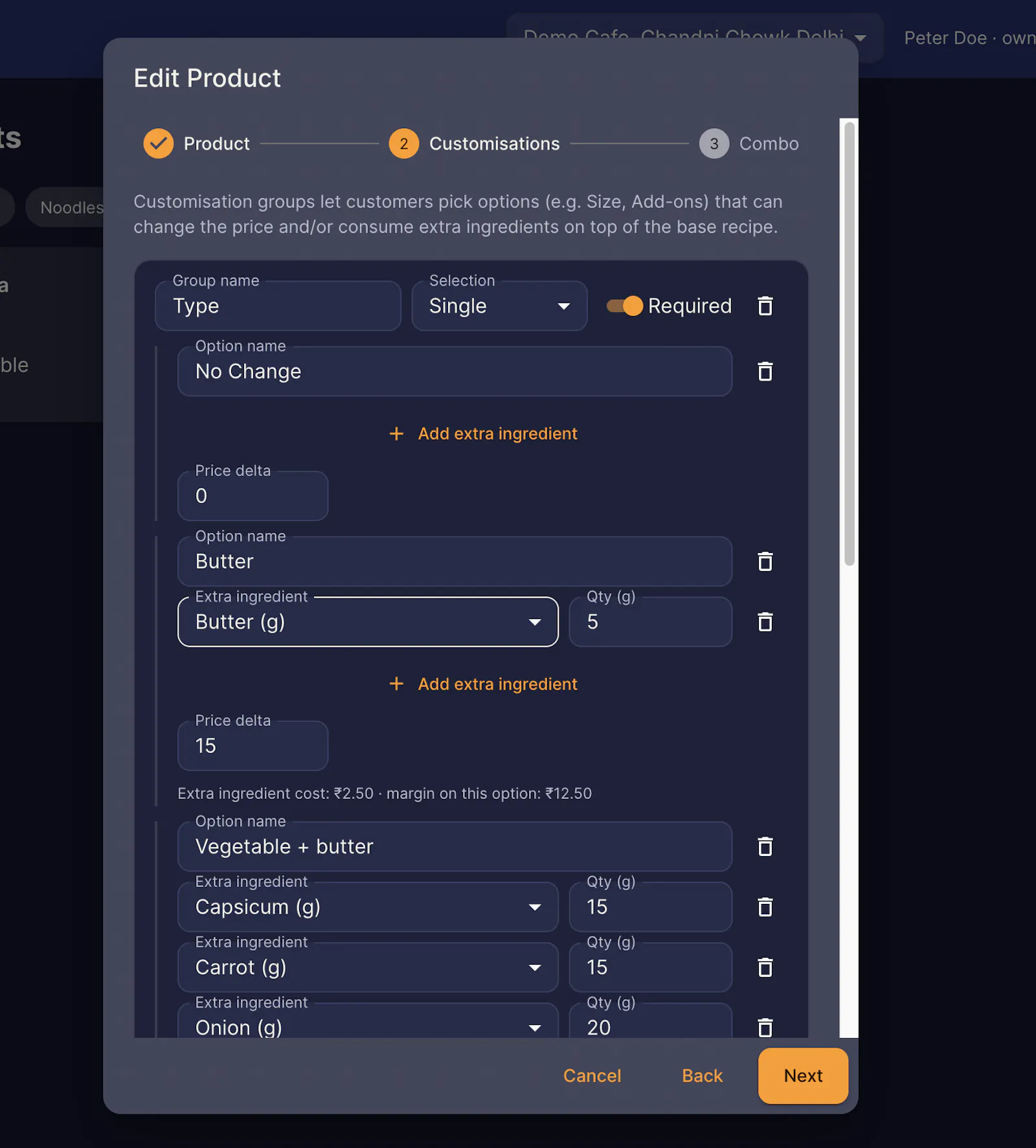The width and height of the screenshot is (1036, 1148).
Task: Click the Edit Product dialog title
Action: [x=207, y=78]
